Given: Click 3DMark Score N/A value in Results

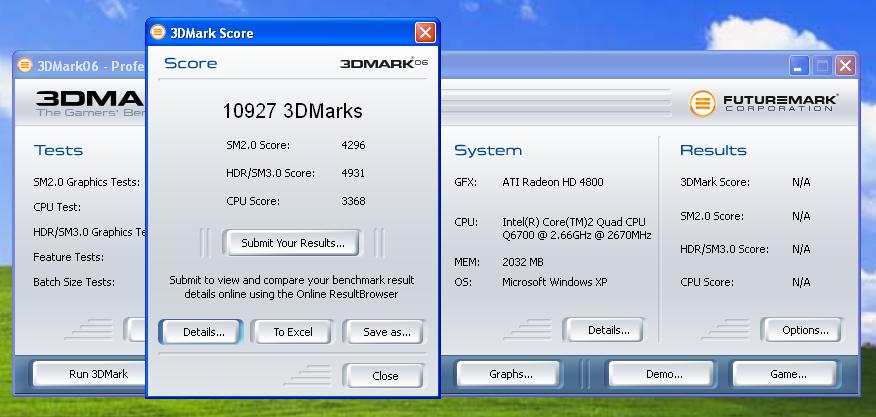Looking at the screenshot, I should point(801,182).
